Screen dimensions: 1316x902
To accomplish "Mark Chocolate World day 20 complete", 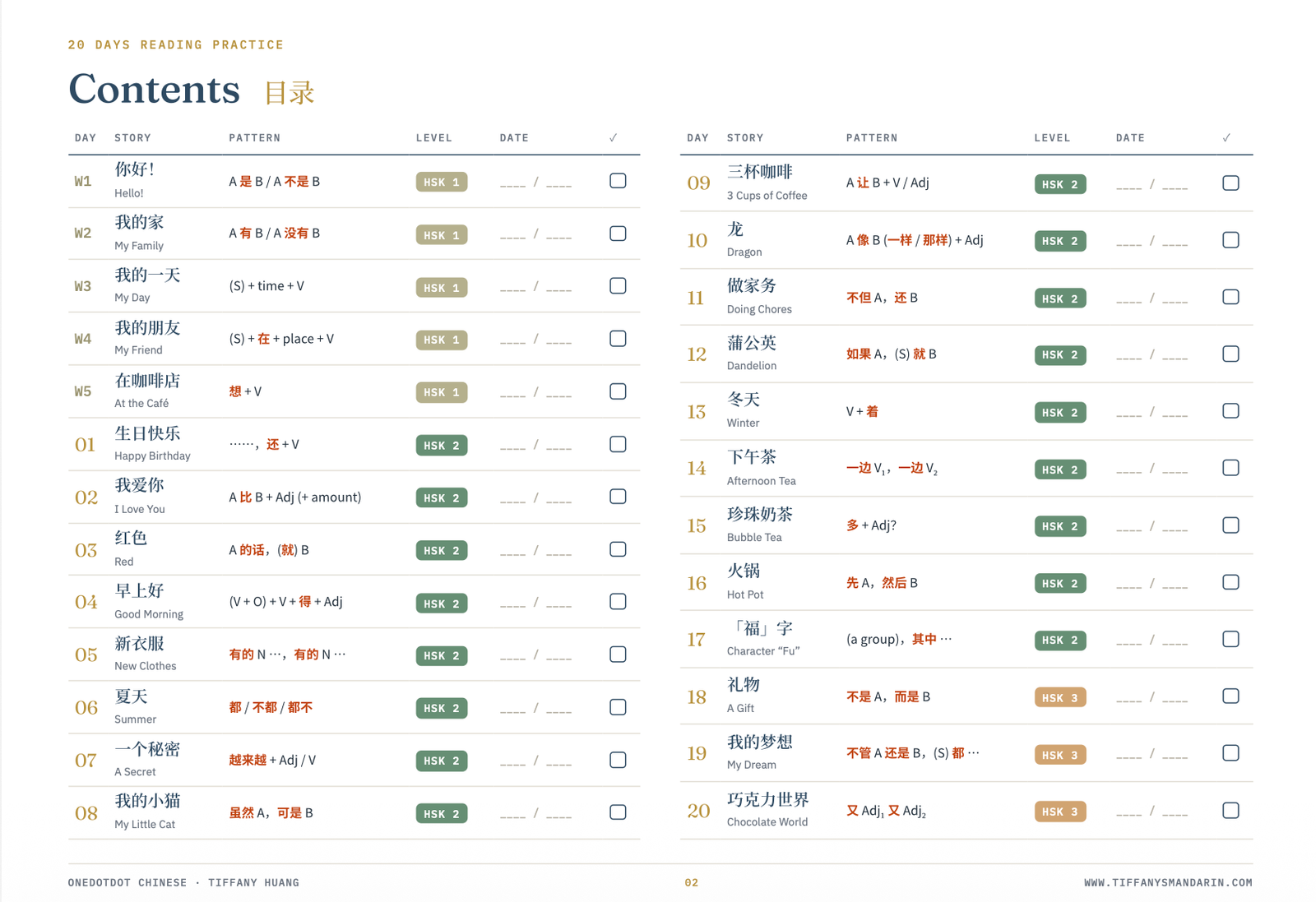I will 1230,811.
